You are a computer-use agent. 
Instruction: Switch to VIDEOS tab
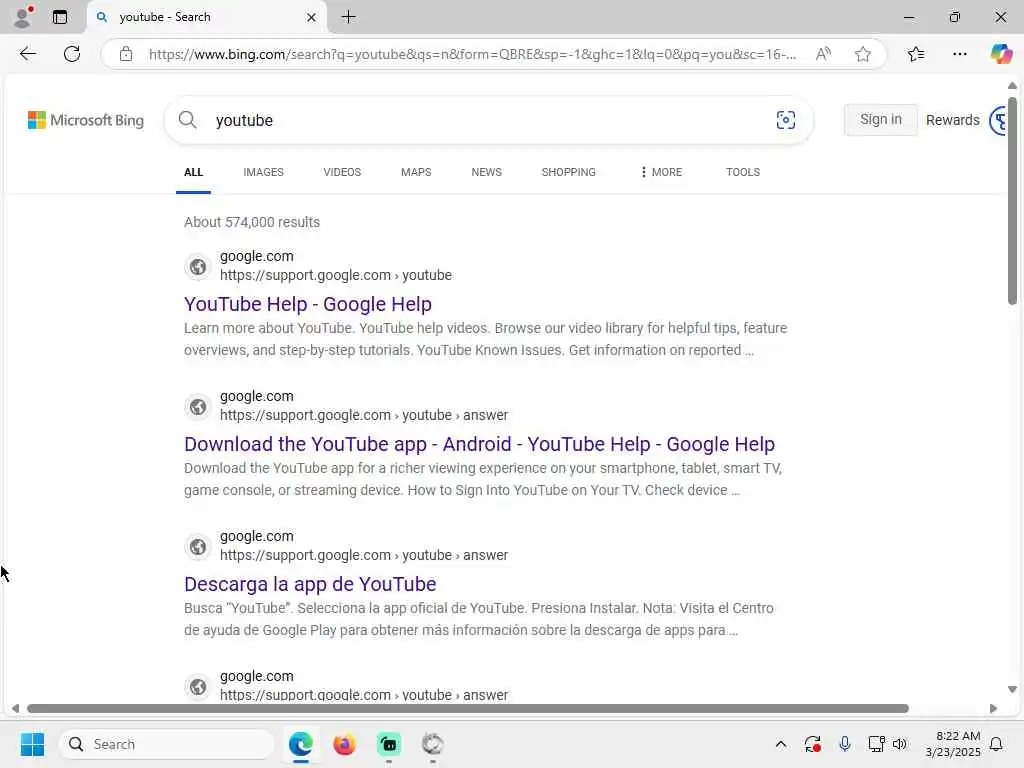(342, 172)
